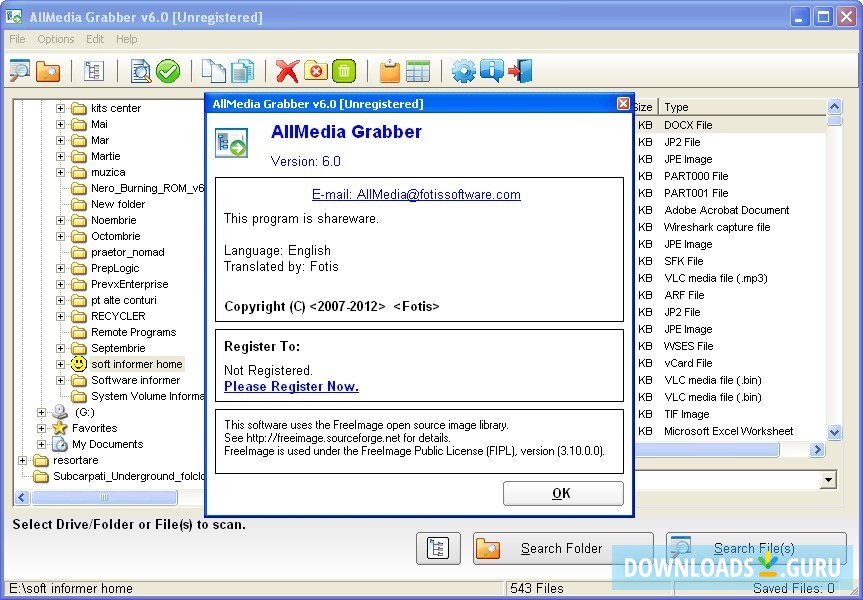
Task: Expand the RECYCLER folder node
Action: 61,316
